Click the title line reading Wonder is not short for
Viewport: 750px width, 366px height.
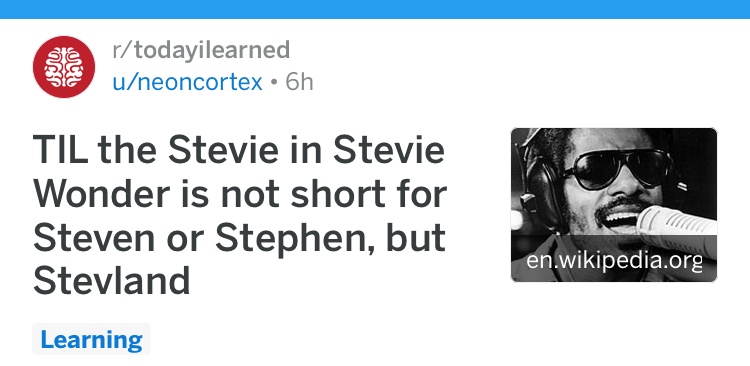point(240,194)
